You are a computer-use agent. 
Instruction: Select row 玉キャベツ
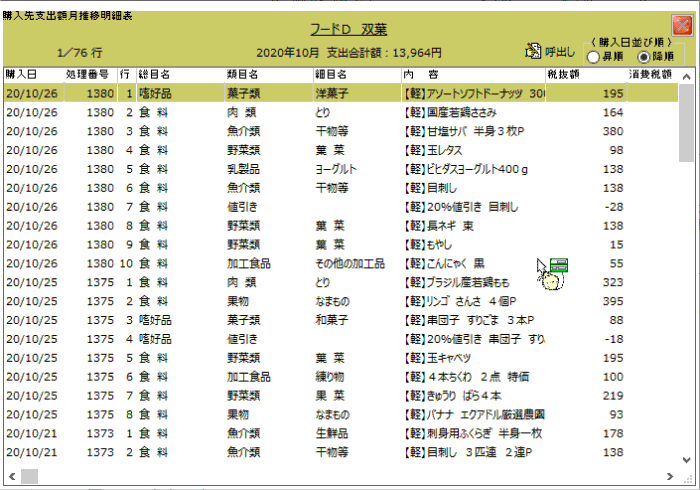pos(341,358)
